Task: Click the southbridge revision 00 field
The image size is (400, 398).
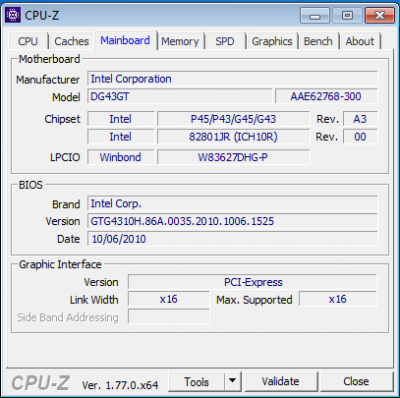Action: coord(360,137)
